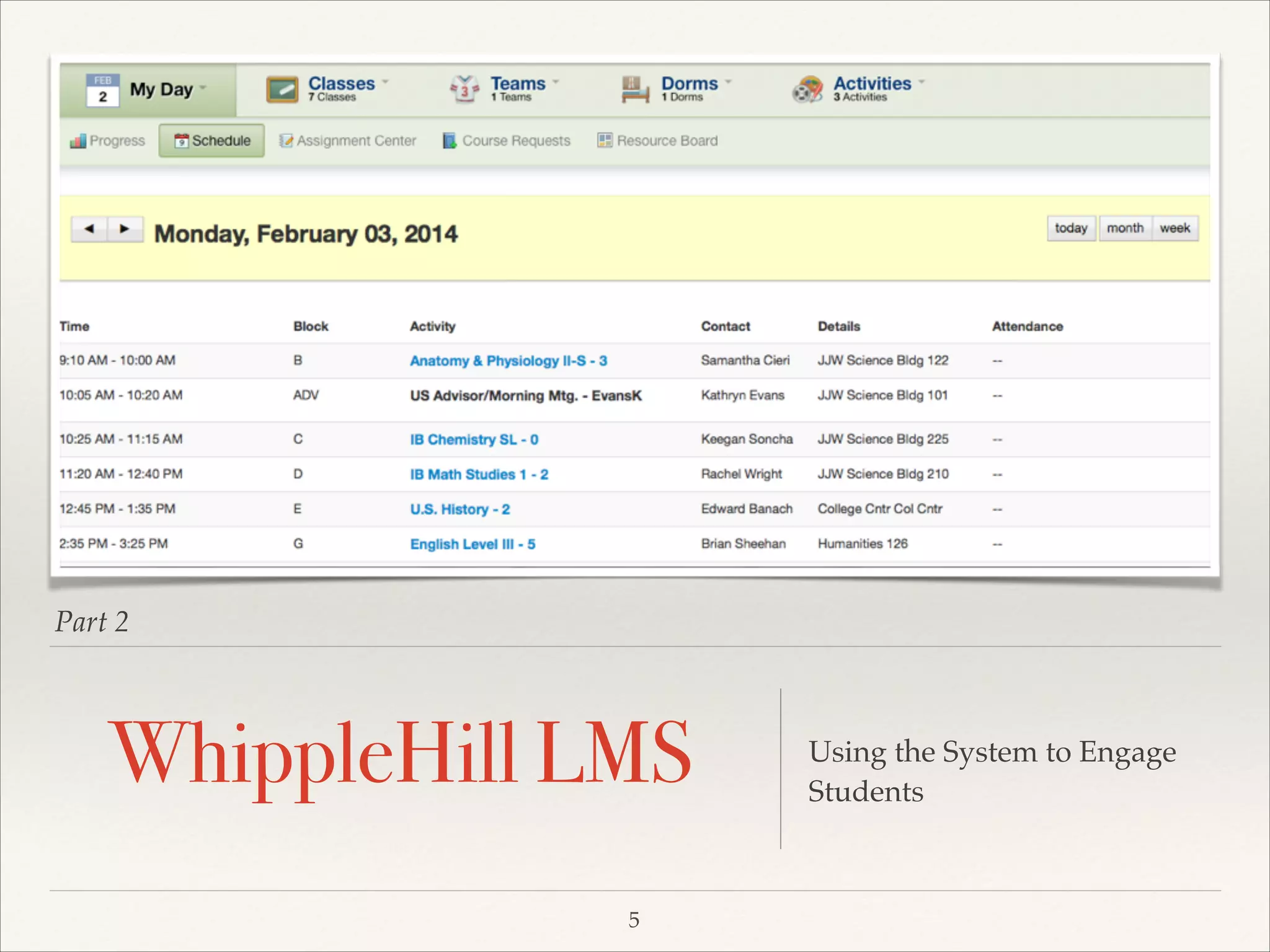
Task: Switch to month view
Action: [x=1126, y=228]
